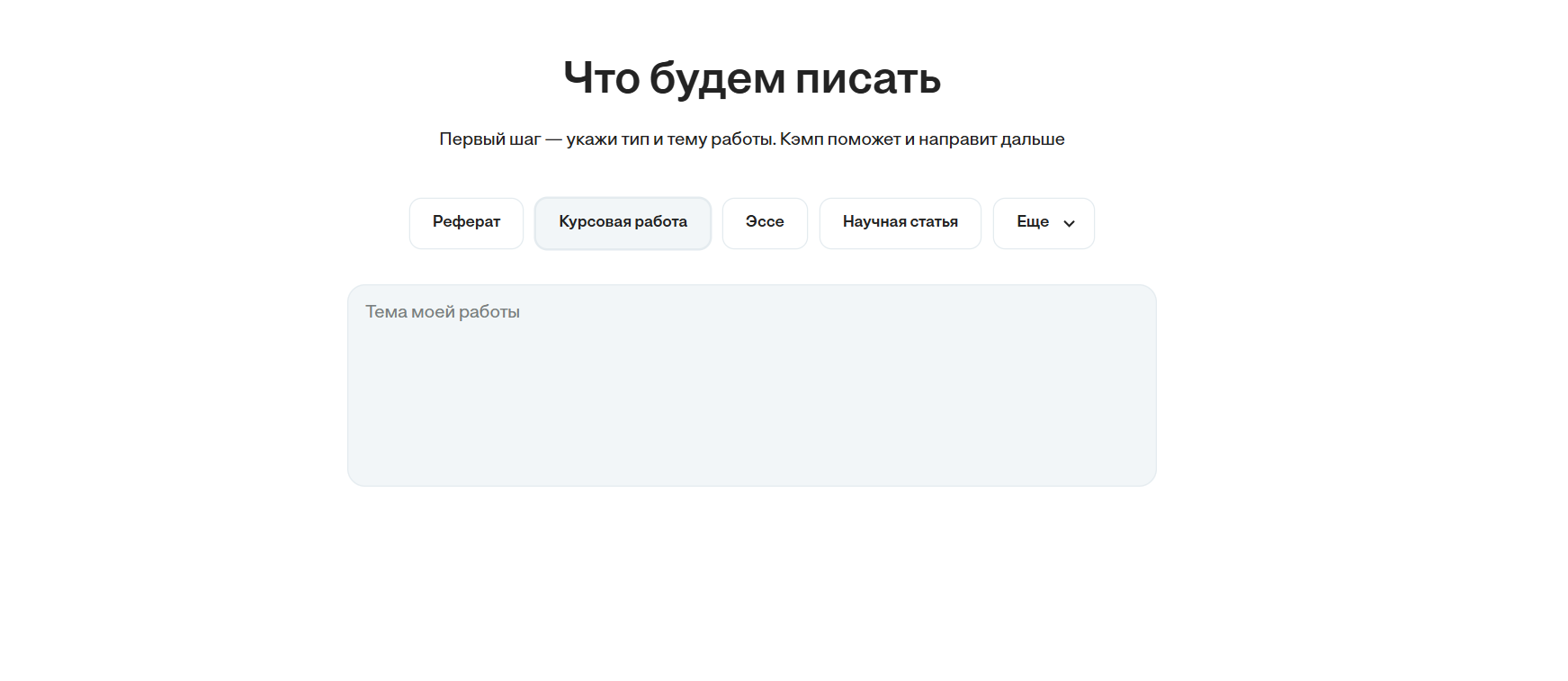The height and width of the screenshot is (681, 1568).
Task: Click the Что будем писать heading
Action: point(752,78)
